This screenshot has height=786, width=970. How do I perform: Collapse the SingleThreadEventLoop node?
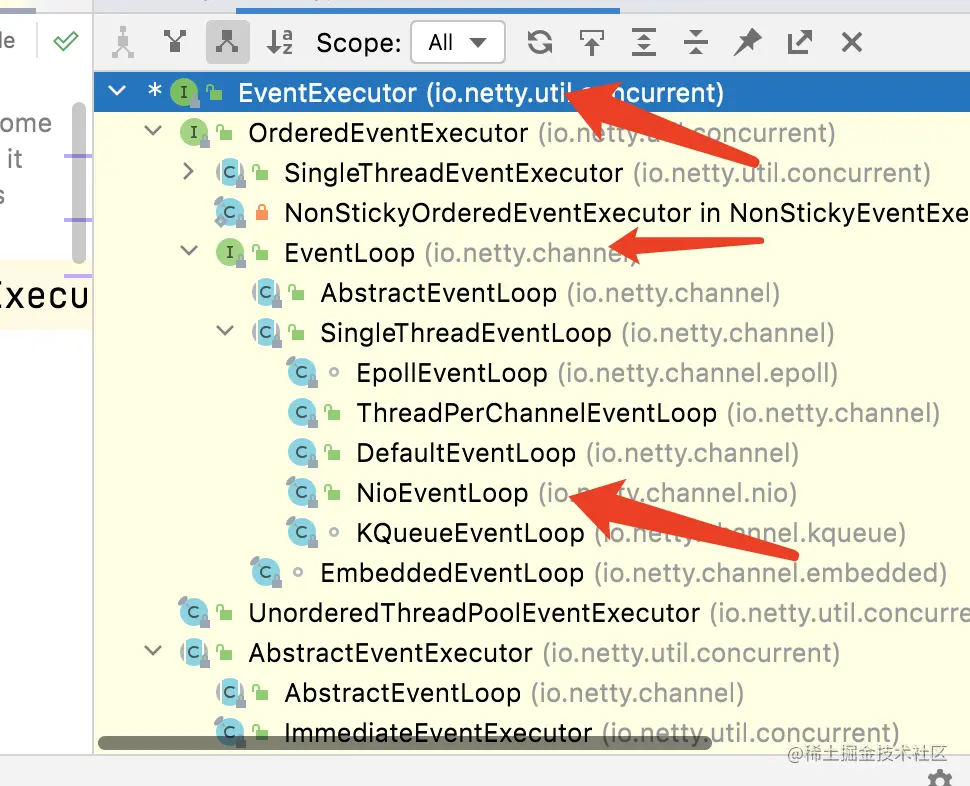[x=225, y=331]
